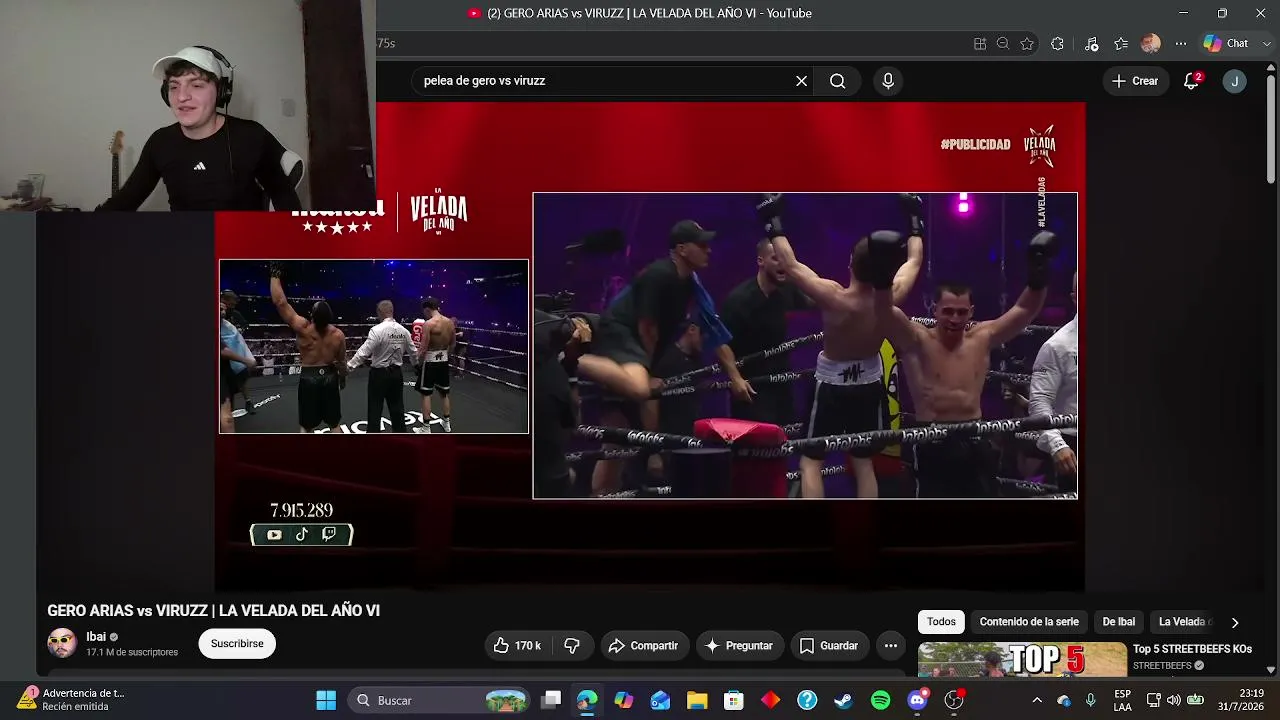Image resolution: width=1280 pixels, height=720 pixels.
Task: Open Spotify from the taskbar
Action: pyautogui.click(x=880, y=700)
